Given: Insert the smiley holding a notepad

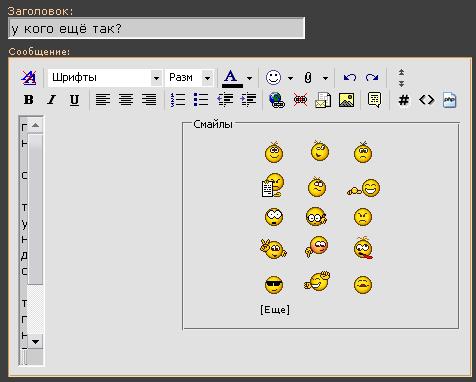Looking at the screenshot, I should click(273, 185).
